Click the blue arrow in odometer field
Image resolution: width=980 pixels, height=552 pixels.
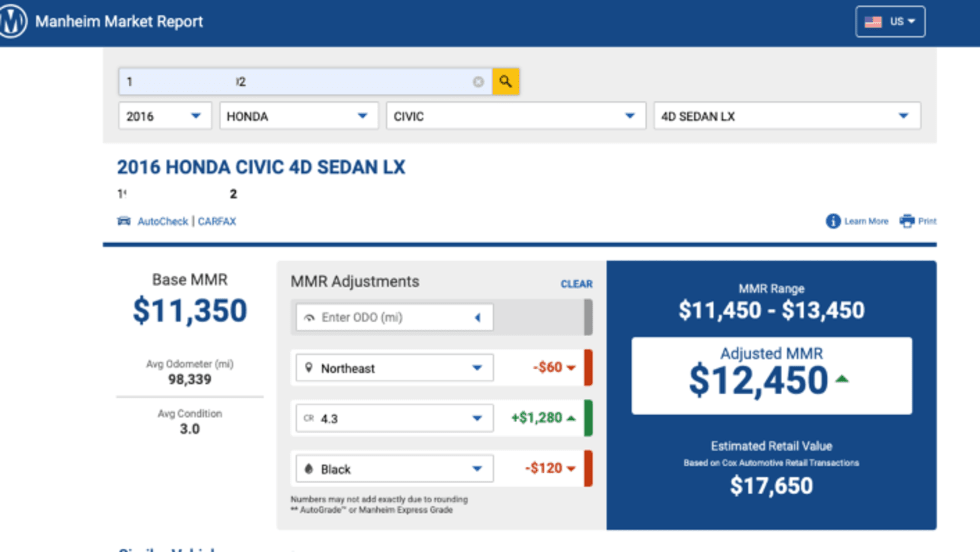[477, 318]
